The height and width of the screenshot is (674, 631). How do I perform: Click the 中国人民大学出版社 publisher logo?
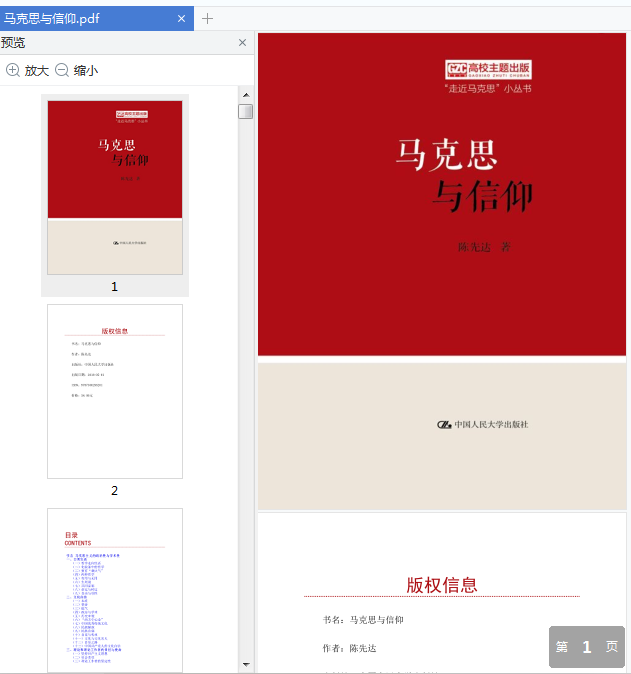(483, 424)
